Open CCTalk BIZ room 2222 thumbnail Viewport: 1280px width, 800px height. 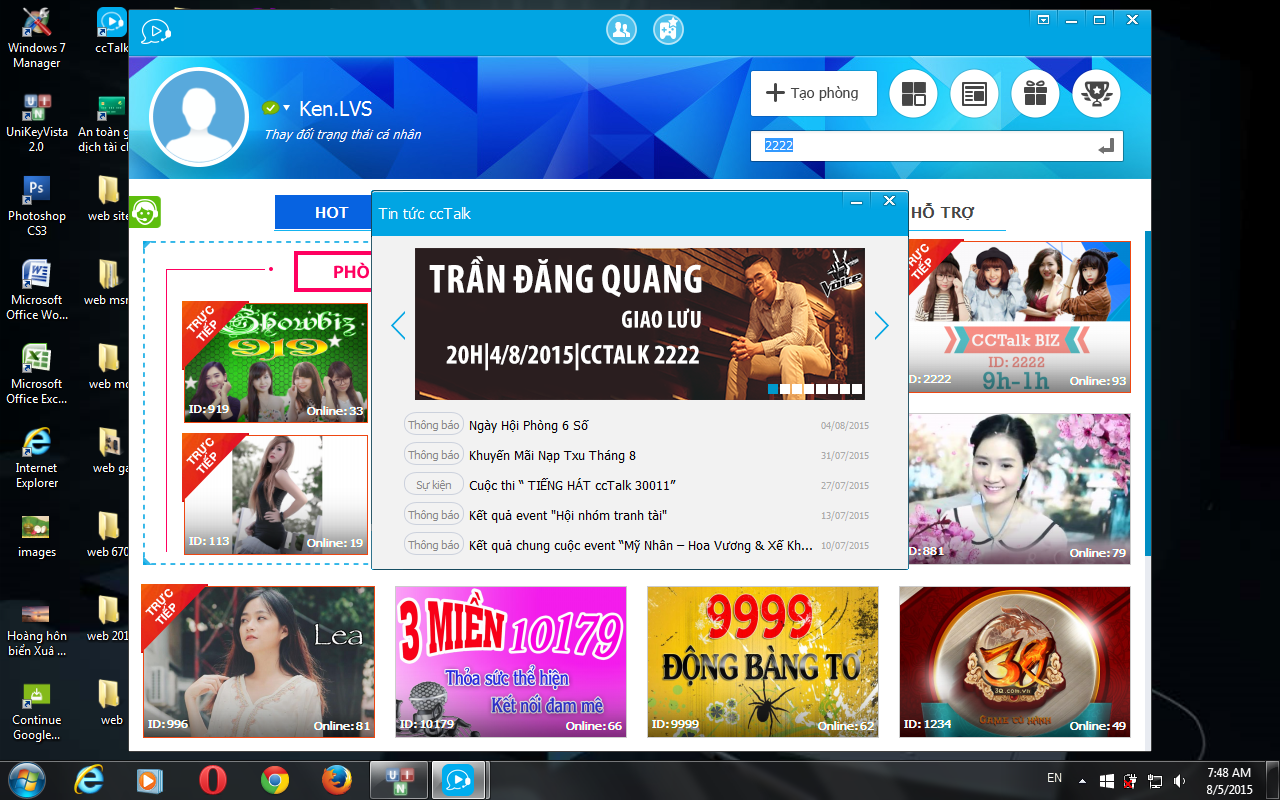click(1019, 317)
